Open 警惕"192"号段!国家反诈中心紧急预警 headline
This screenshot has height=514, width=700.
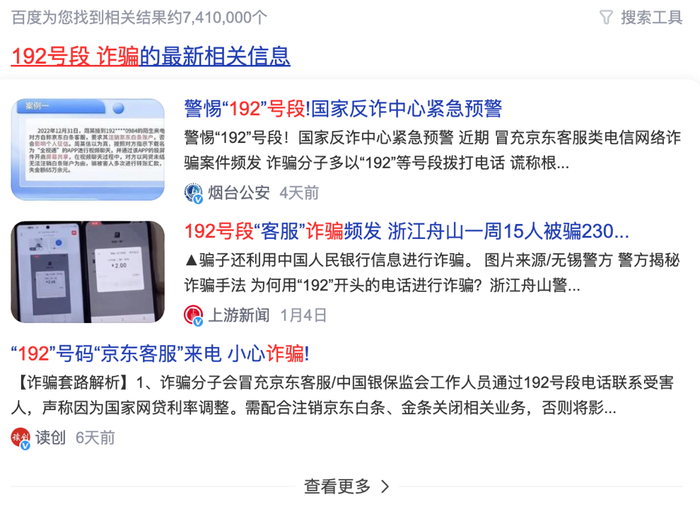pyautogui.click(x=343, y=109)
